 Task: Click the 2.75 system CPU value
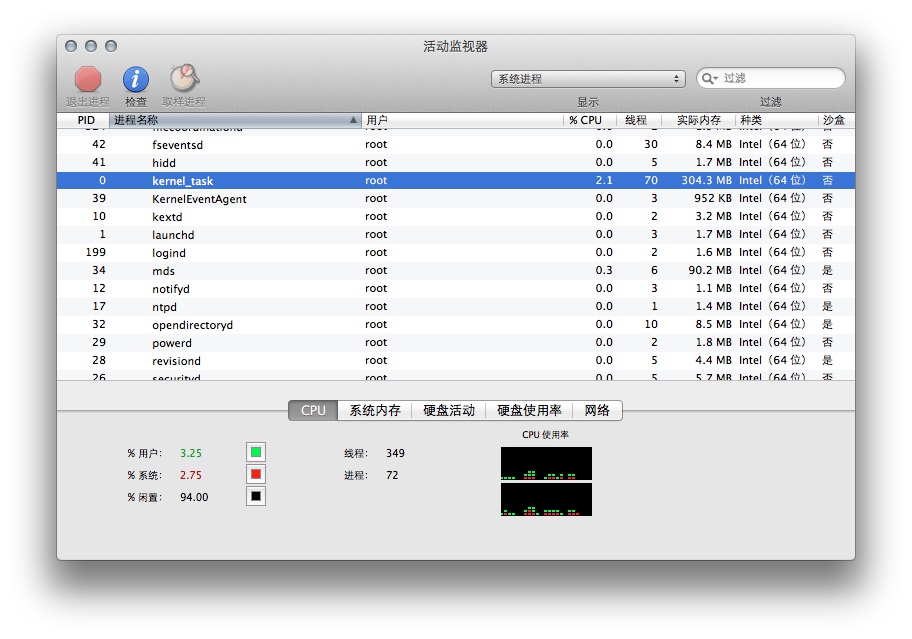tap(191, 475)
